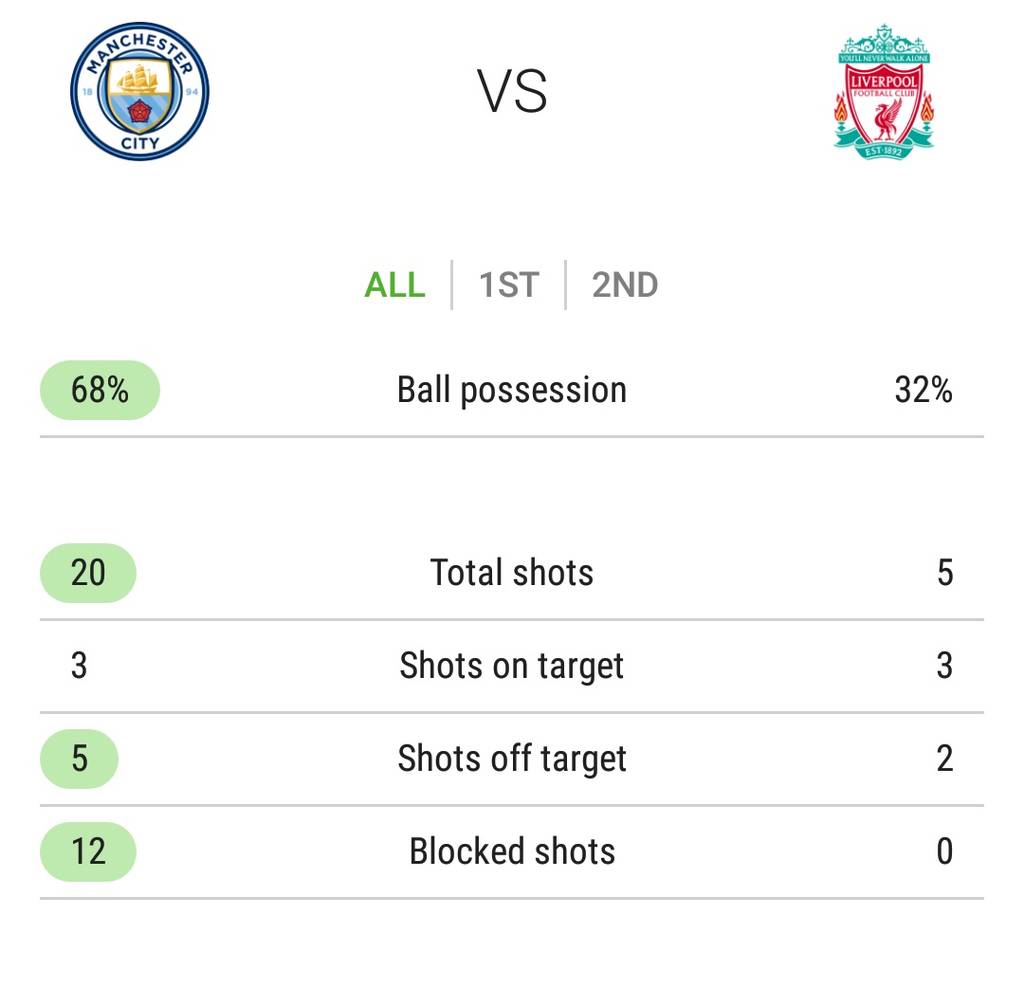Click Liverpool's 32% possession value
The height and width of the screenshot is (987, 1024).
point(923,390)
